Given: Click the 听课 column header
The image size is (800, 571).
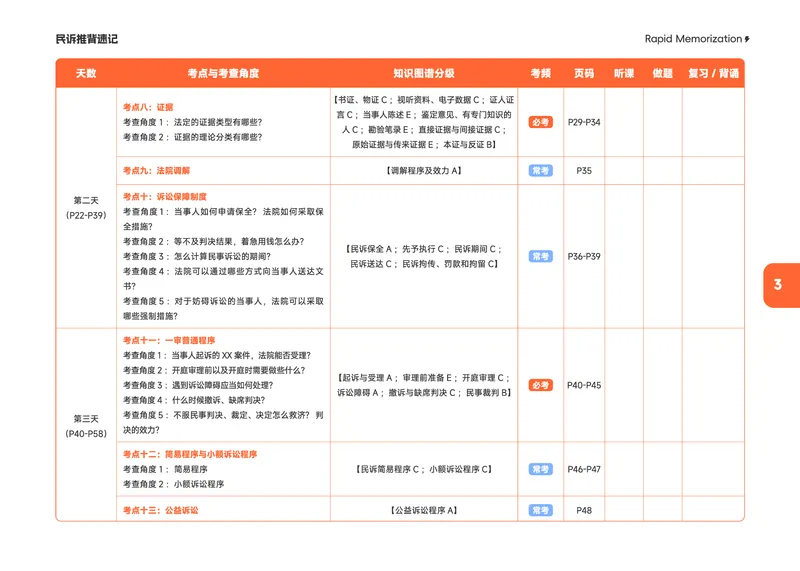Looking at the screenshot, I should 623,73.
